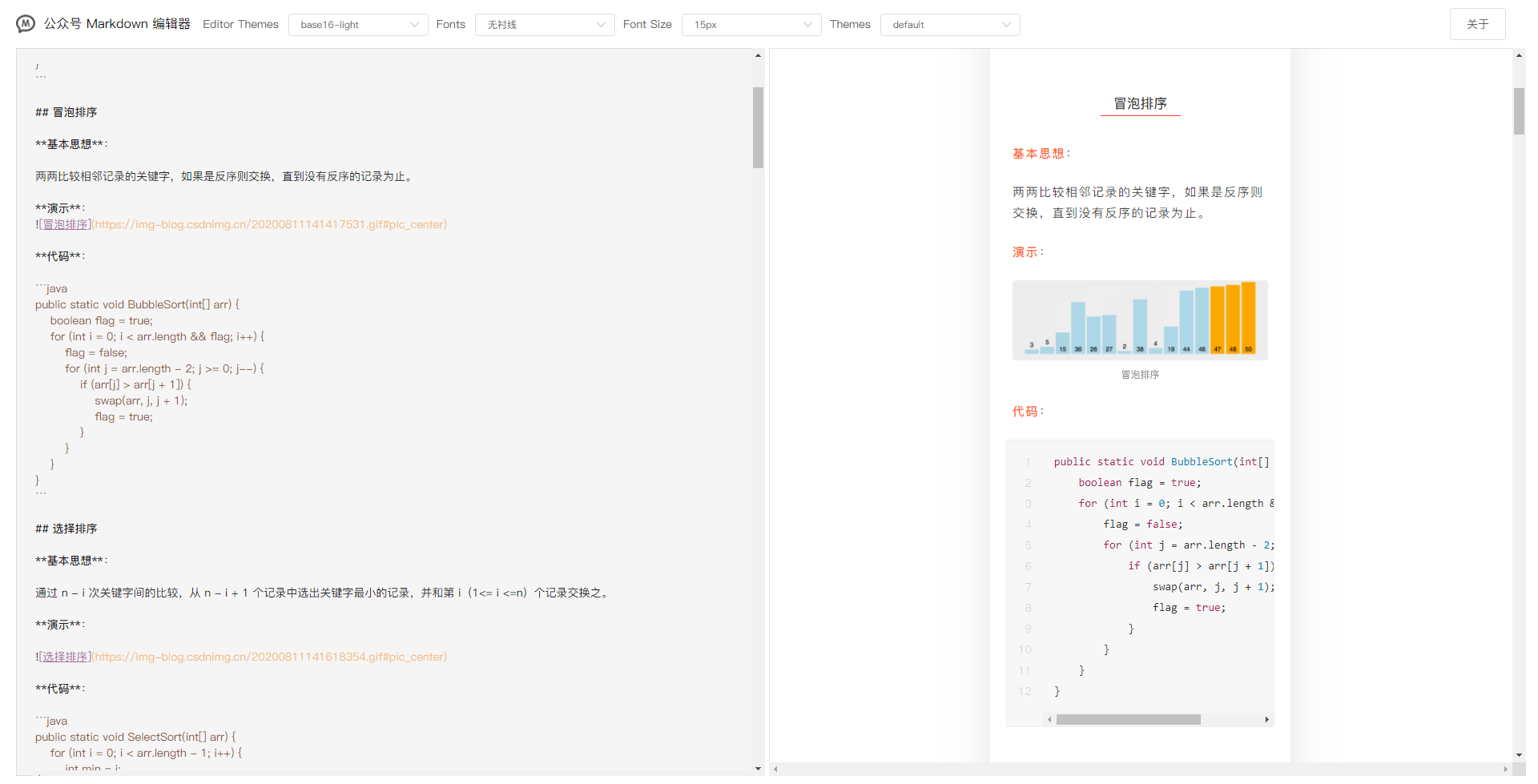The height and width of the screenshot is (784, 1538).
Task: Click the Editor Themes label
Action: pyautogui.click(x=240, y=24)
